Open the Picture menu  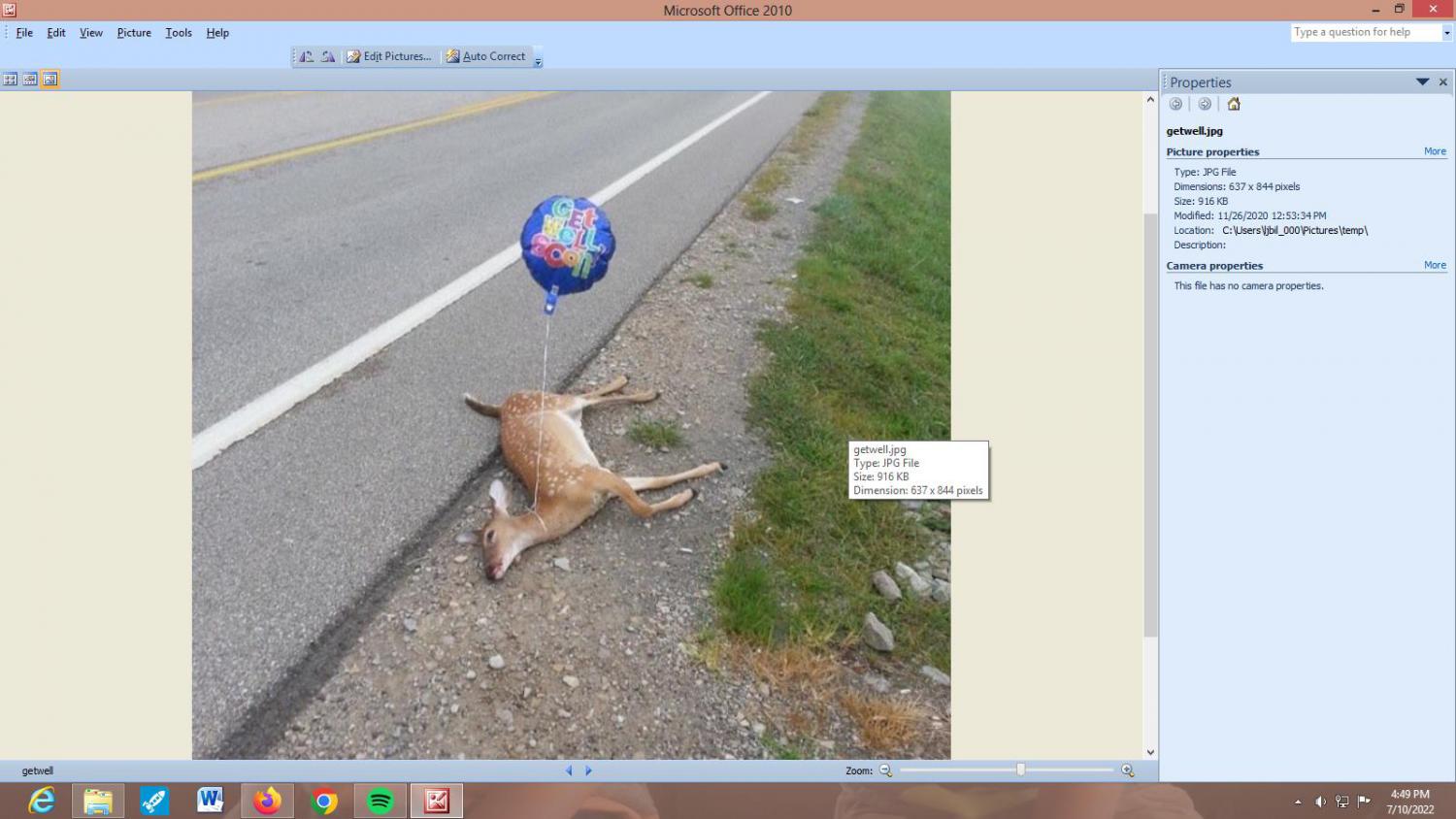134,32
